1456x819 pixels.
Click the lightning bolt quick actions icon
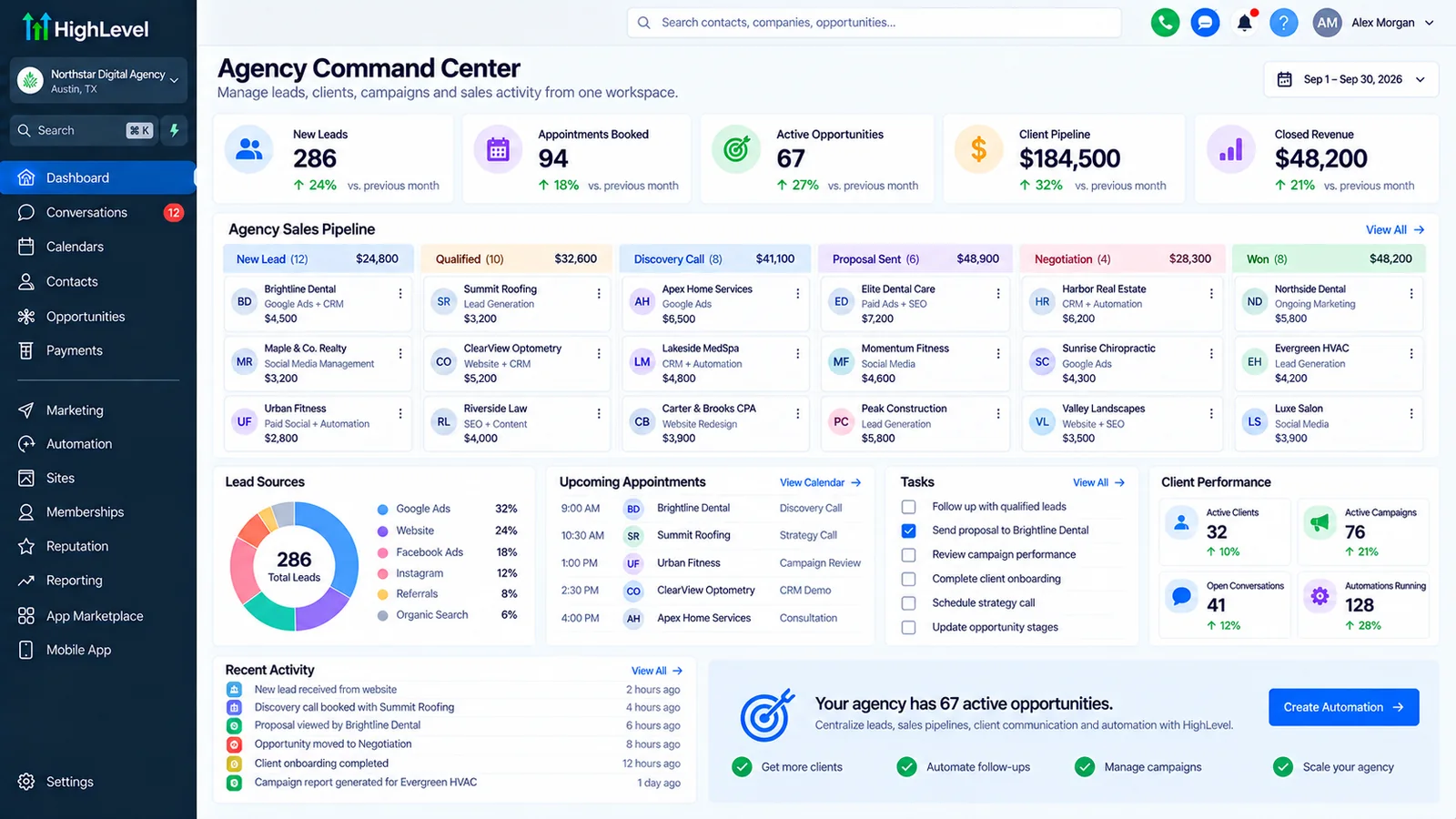pos(175,130)
